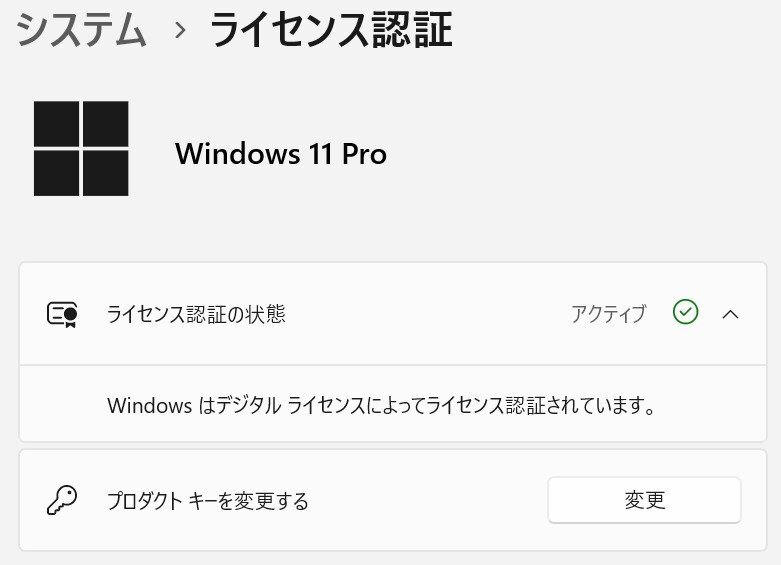
Task: Click the Windows 11 Pro edition name
Action: tap(281, 153)
